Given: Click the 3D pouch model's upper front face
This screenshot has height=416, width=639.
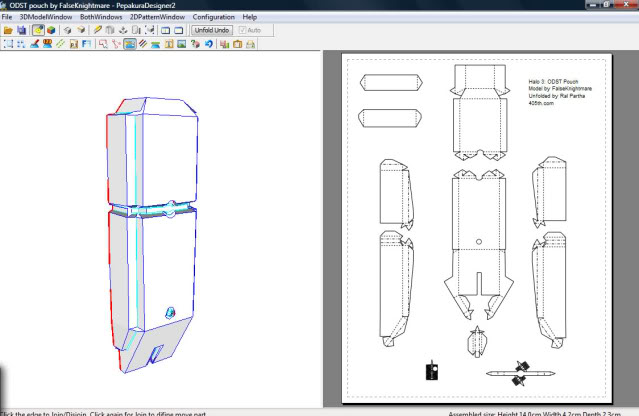Looking at the screenshot, I should click(x=170, y=159).
